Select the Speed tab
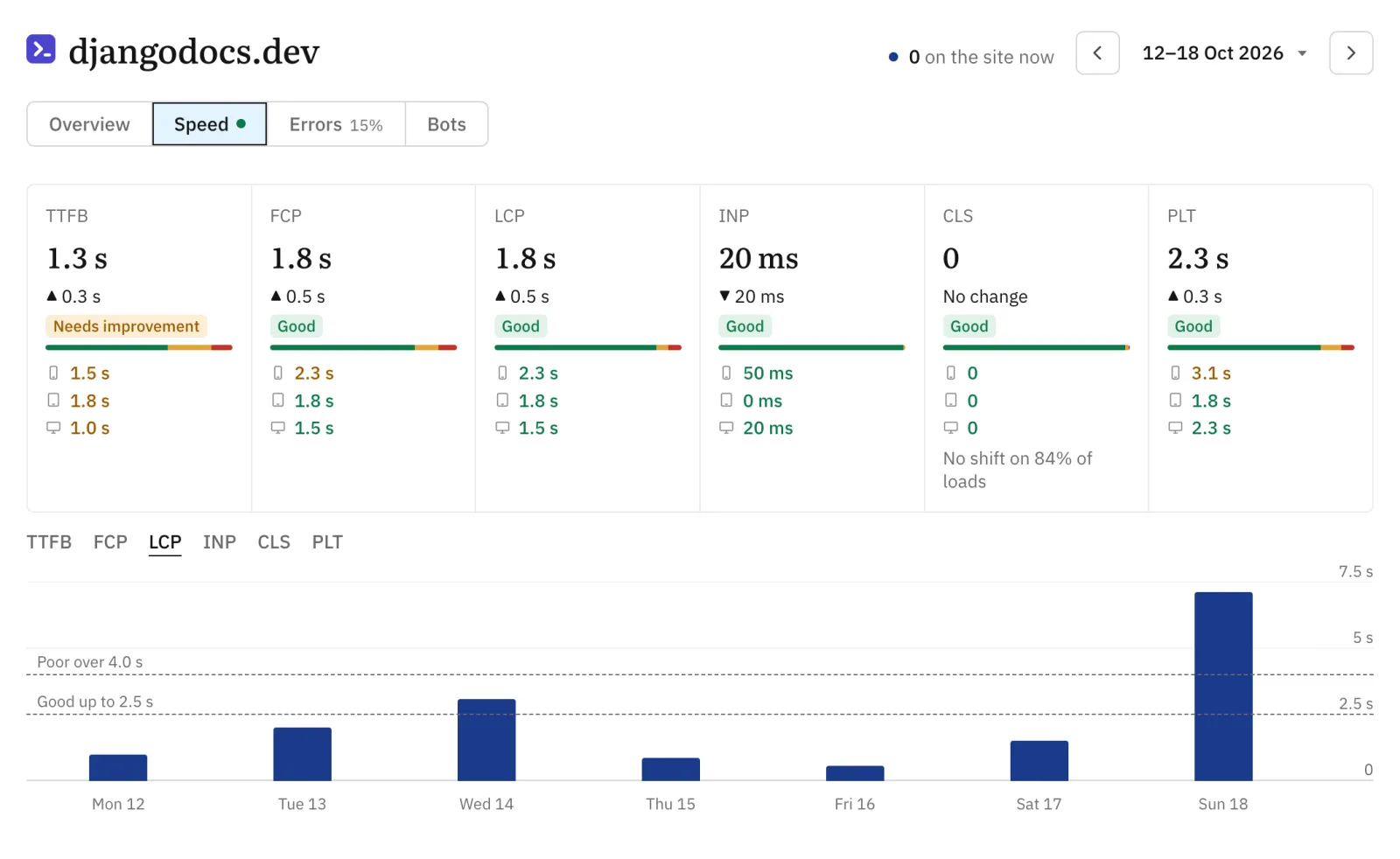The width and height of the screenshot is (1400, 859). [x=210, y=124]
